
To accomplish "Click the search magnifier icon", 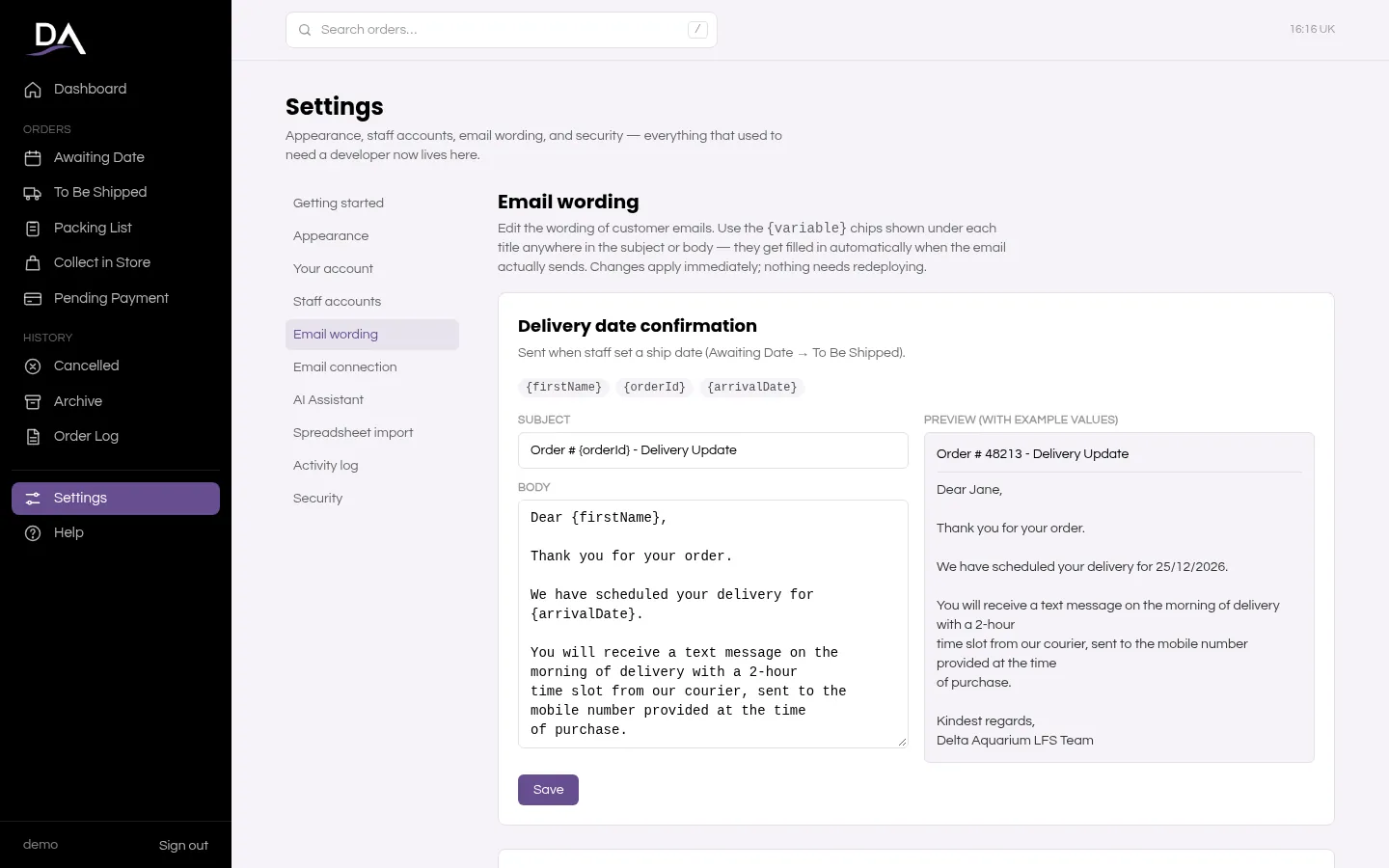I will (305, 30).
